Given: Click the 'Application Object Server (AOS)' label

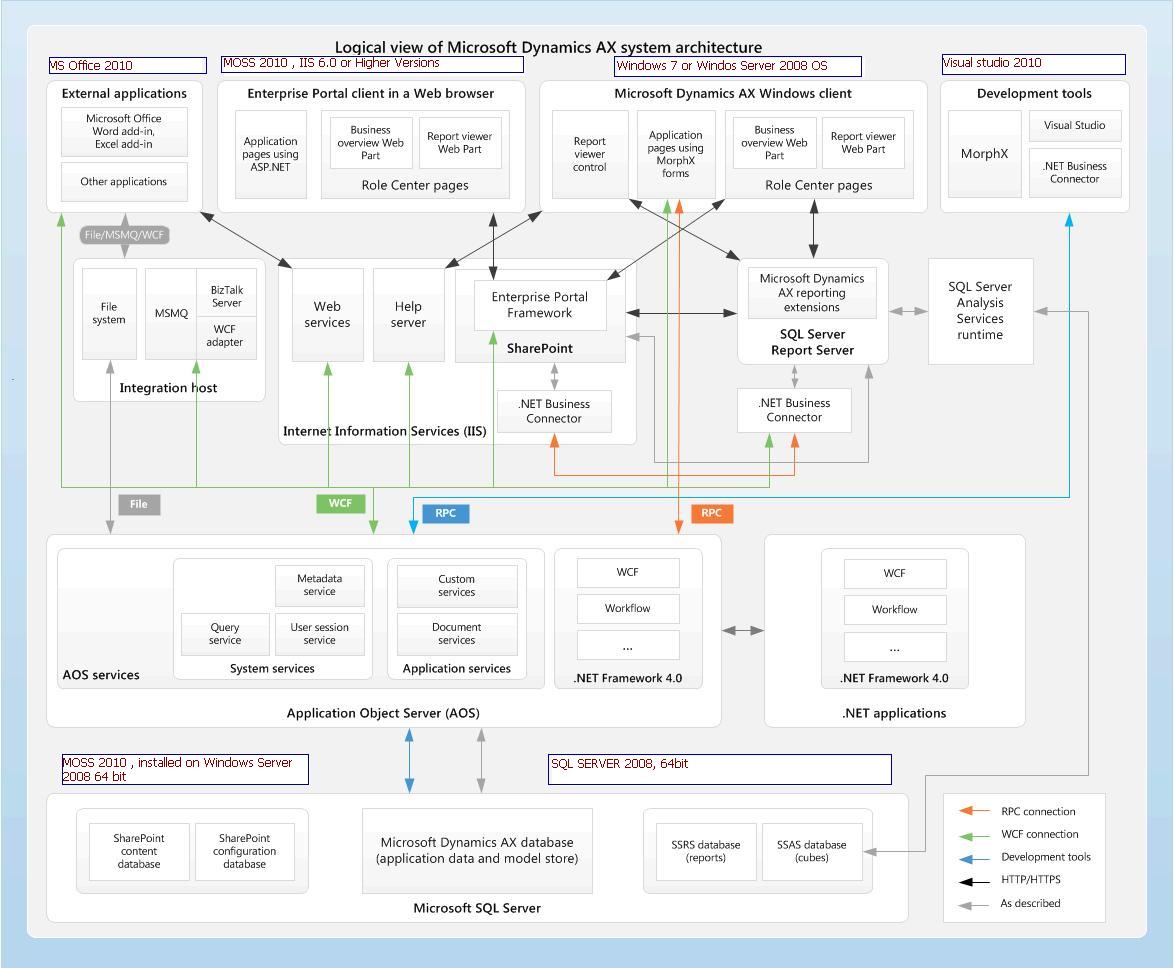Looking at the screenshot, I should click(383, 713).
